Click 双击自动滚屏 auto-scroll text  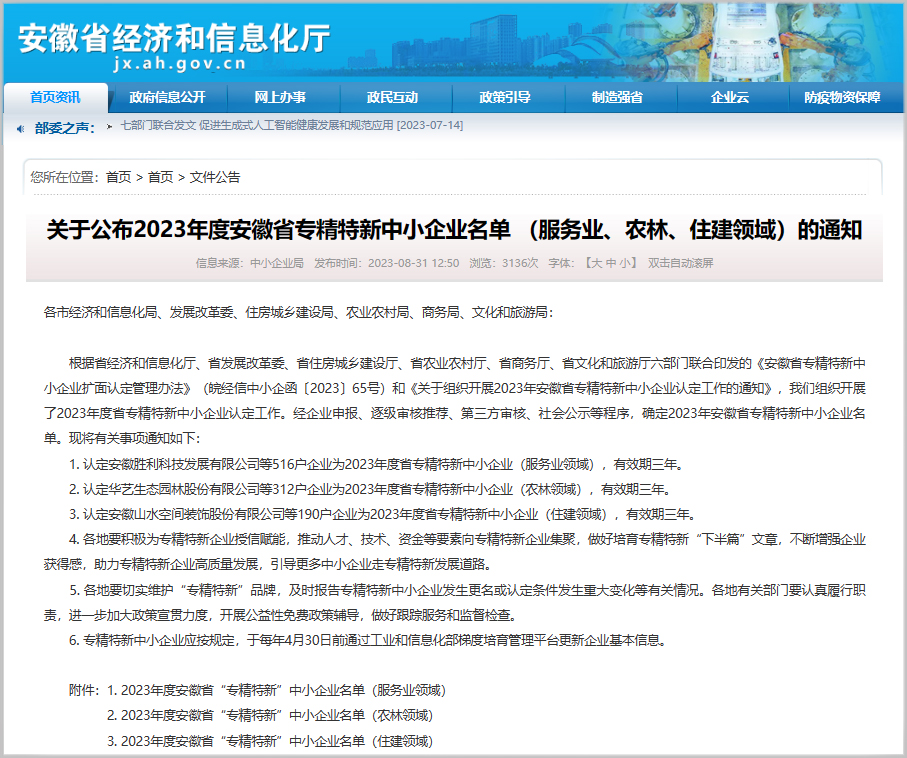coord(681,263)
